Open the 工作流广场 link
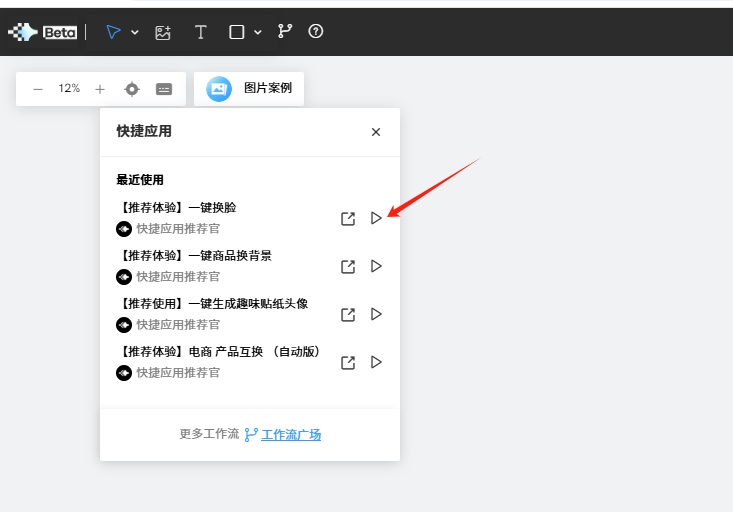 pos(290,434)
